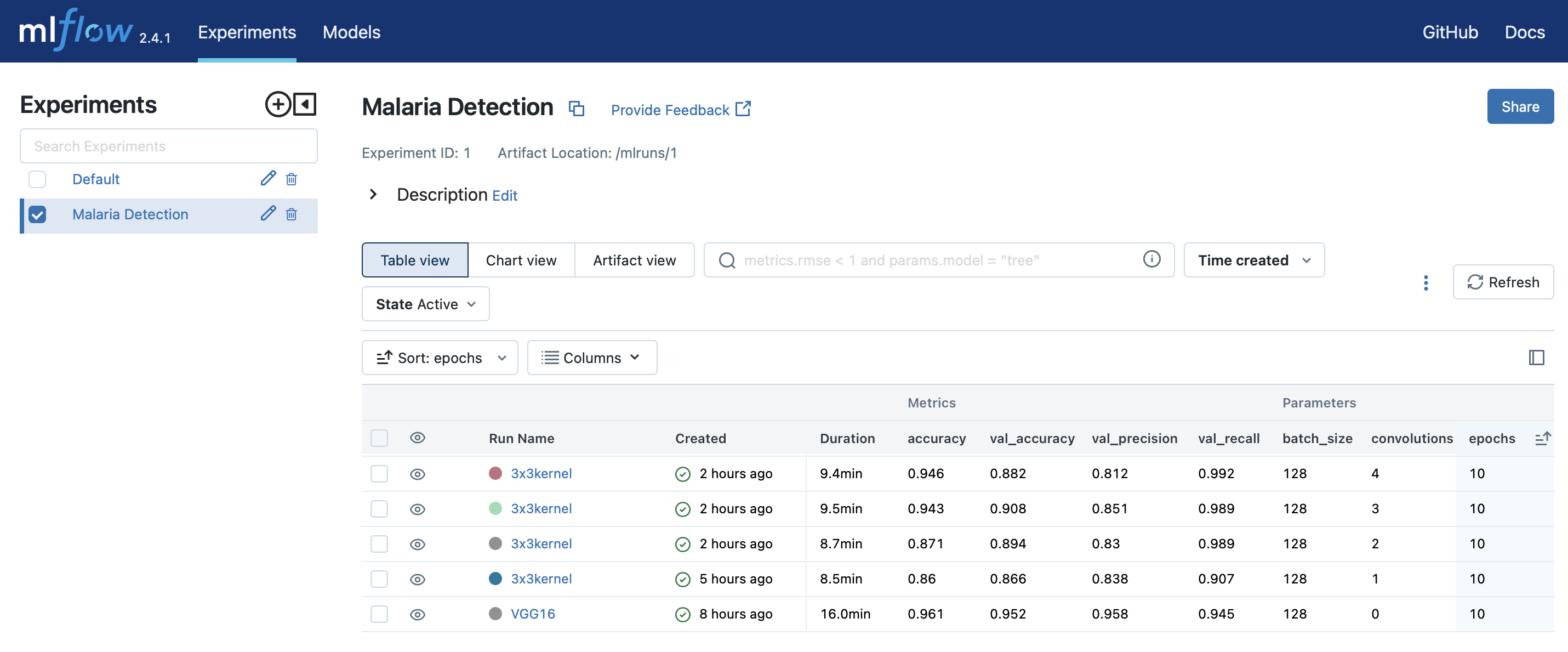The image size is (1568, 652).
Task: Open Default experiment in sidebar
Action: (95, 179)
